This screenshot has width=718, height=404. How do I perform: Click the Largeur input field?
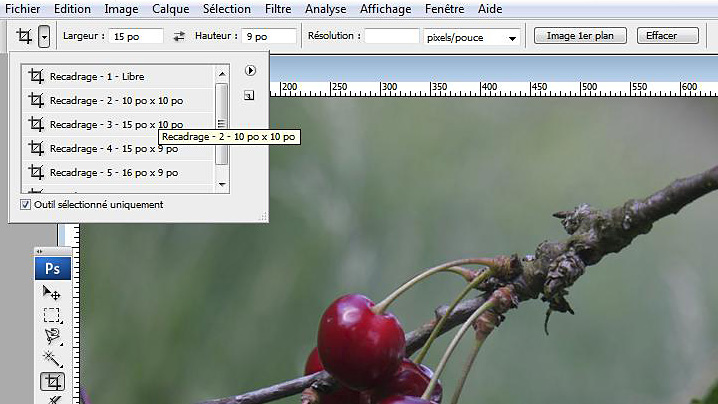tap(136, 36)
